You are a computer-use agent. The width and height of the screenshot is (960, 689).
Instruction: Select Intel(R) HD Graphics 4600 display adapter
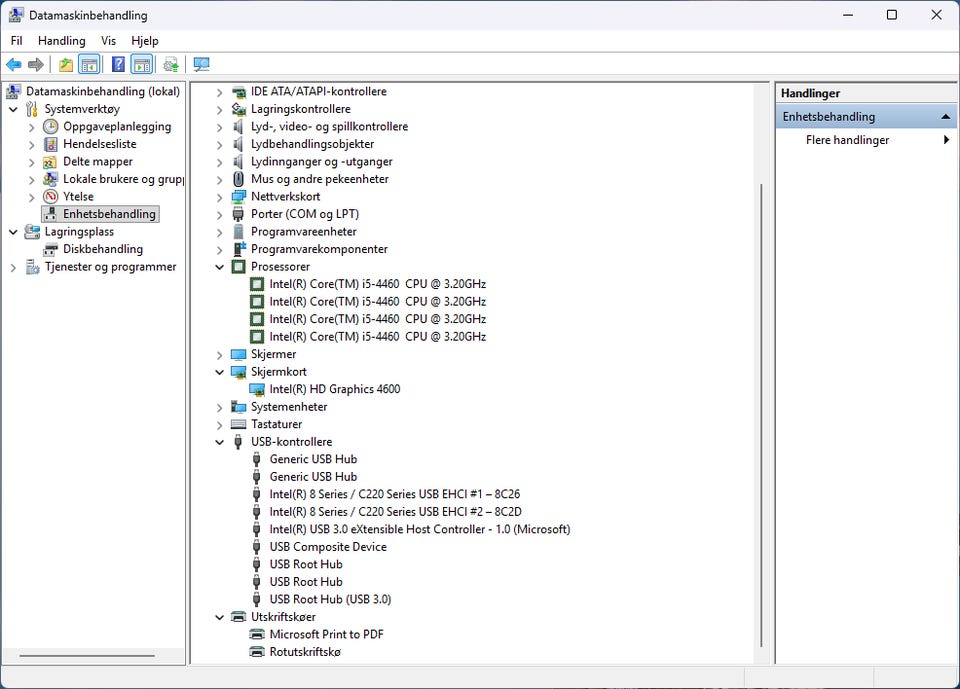334,390
